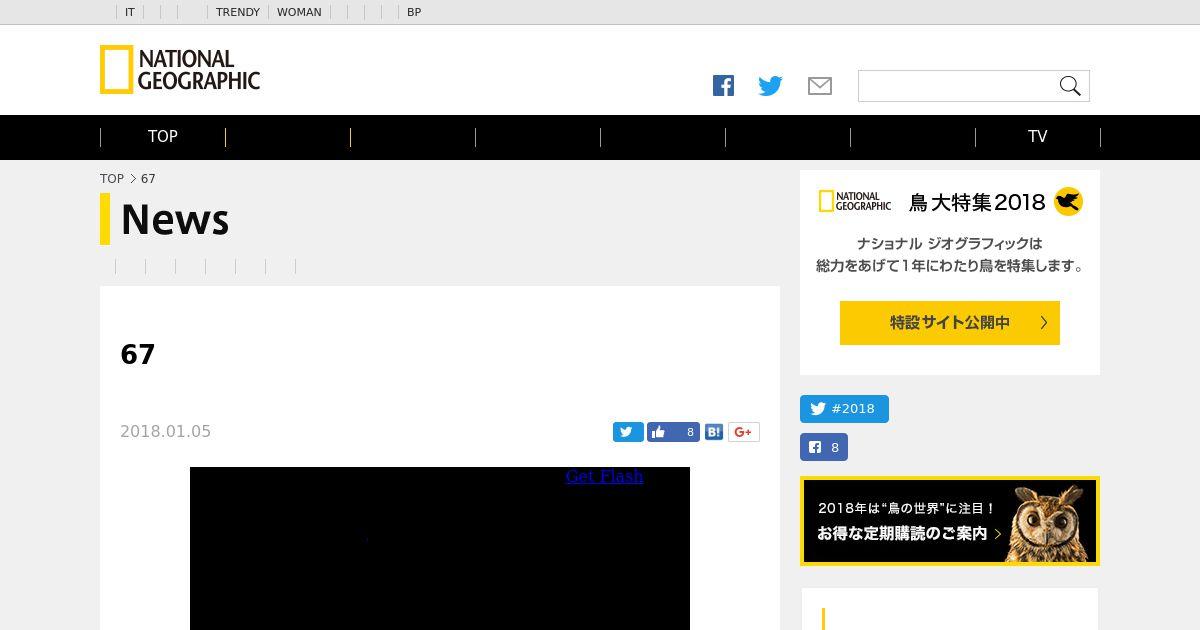Click the search magnifier icon
The width and height of the screenshot is (1200, 630).
pyautogui.click(x=1070, y=86)
